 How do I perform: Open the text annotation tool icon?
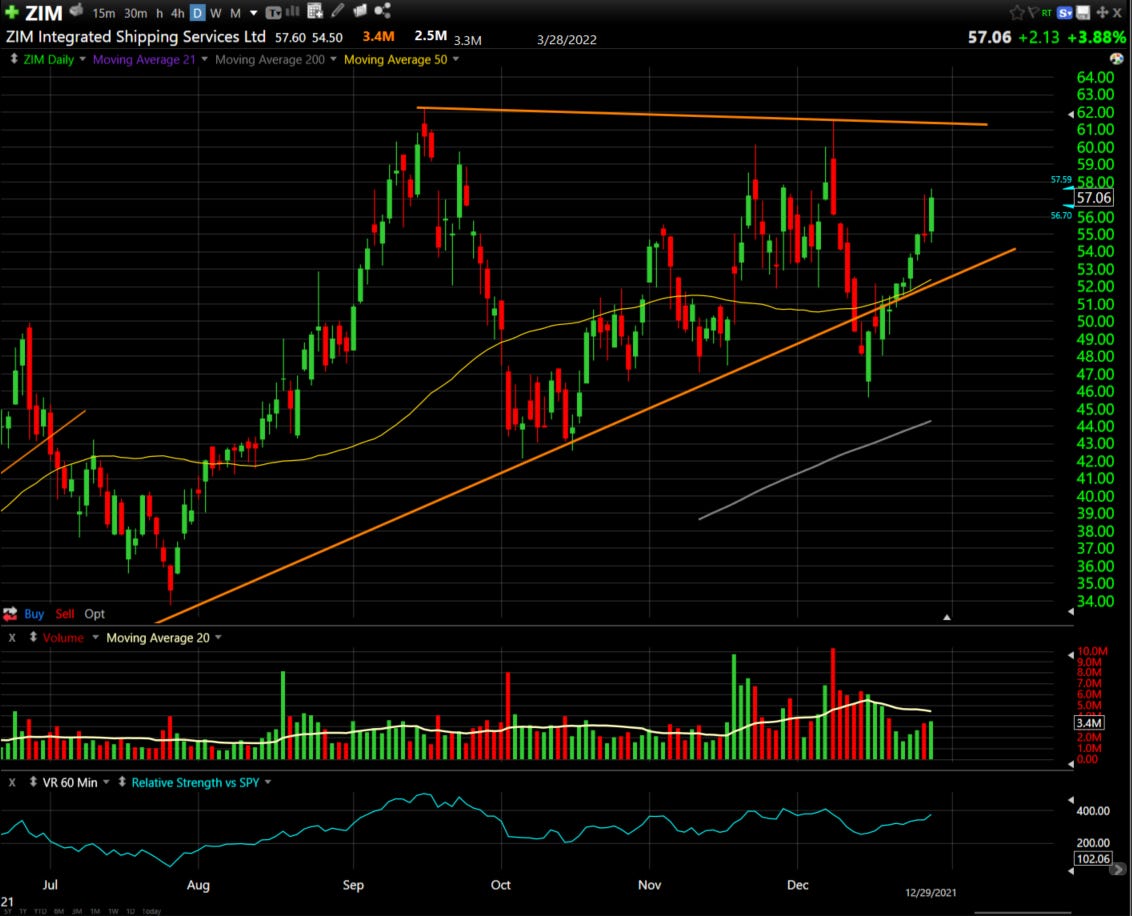pos(273,12)
